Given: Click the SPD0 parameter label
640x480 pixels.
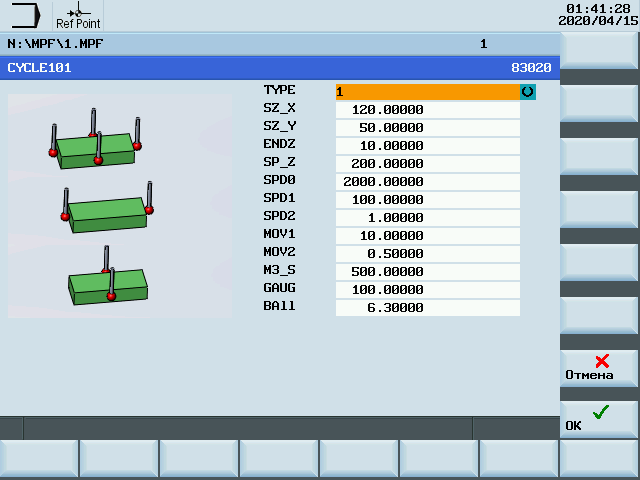Looking at the screenshot, I should [x=279, y=180].
